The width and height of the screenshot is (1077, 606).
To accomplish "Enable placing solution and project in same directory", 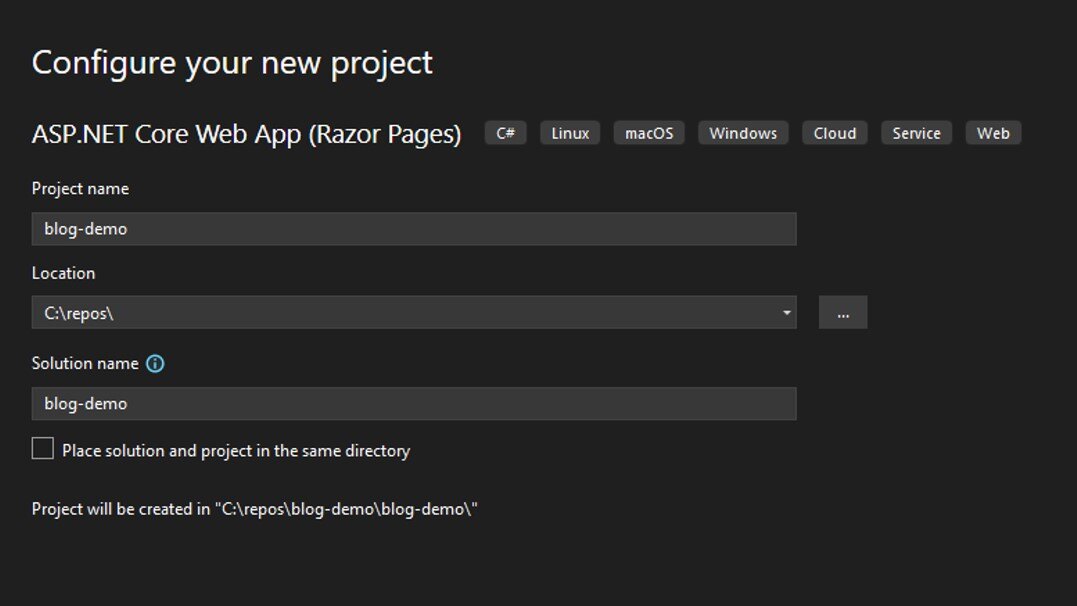I will pos(42,449).
